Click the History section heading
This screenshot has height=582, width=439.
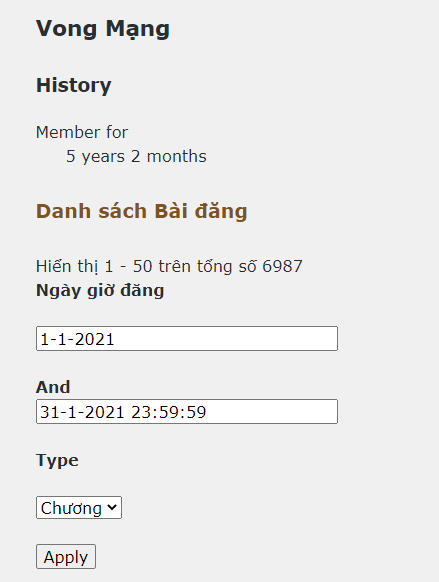[73, 85]
